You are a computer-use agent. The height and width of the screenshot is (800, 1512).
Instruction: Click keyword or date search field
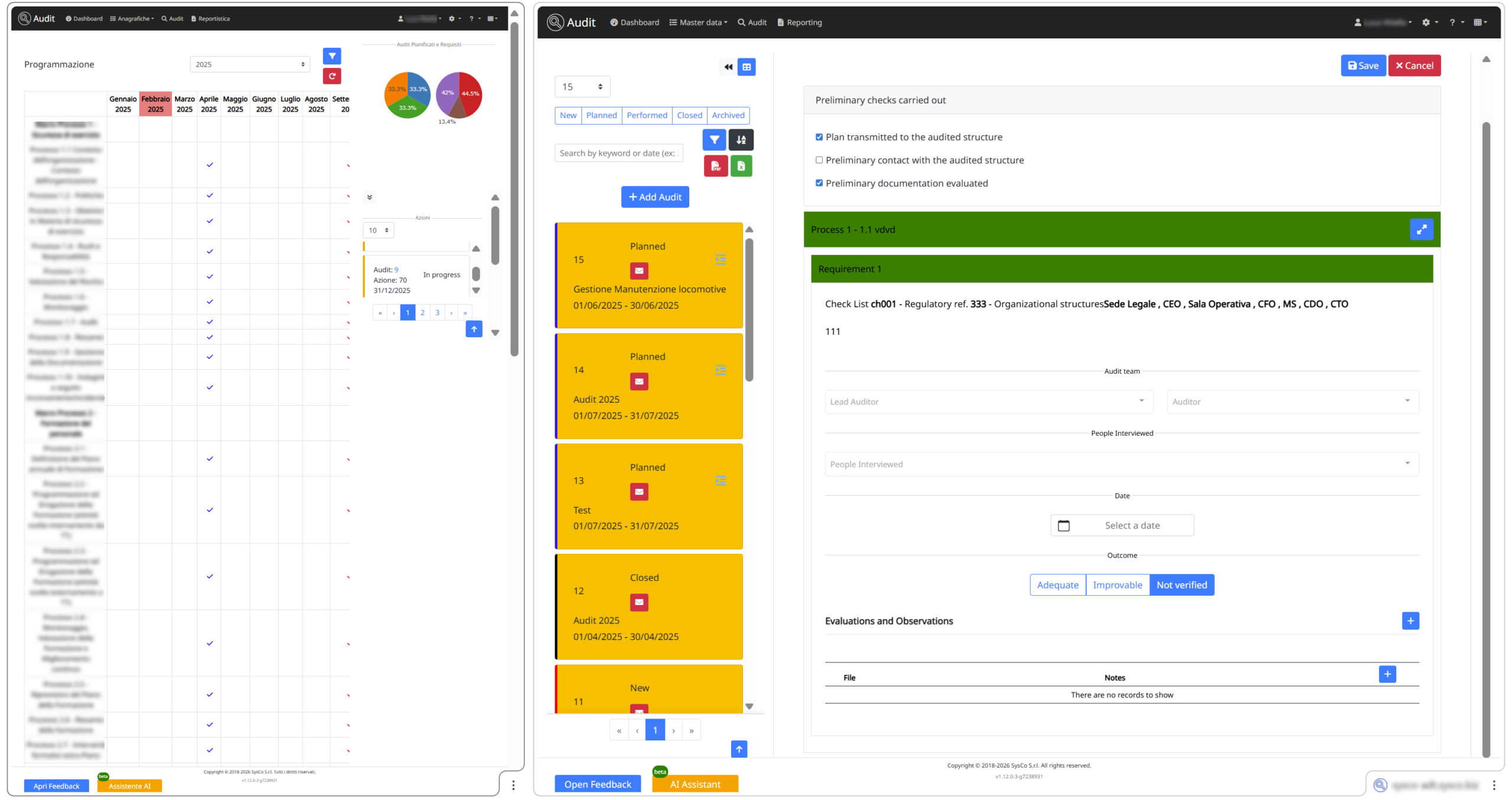coord(618,154)
